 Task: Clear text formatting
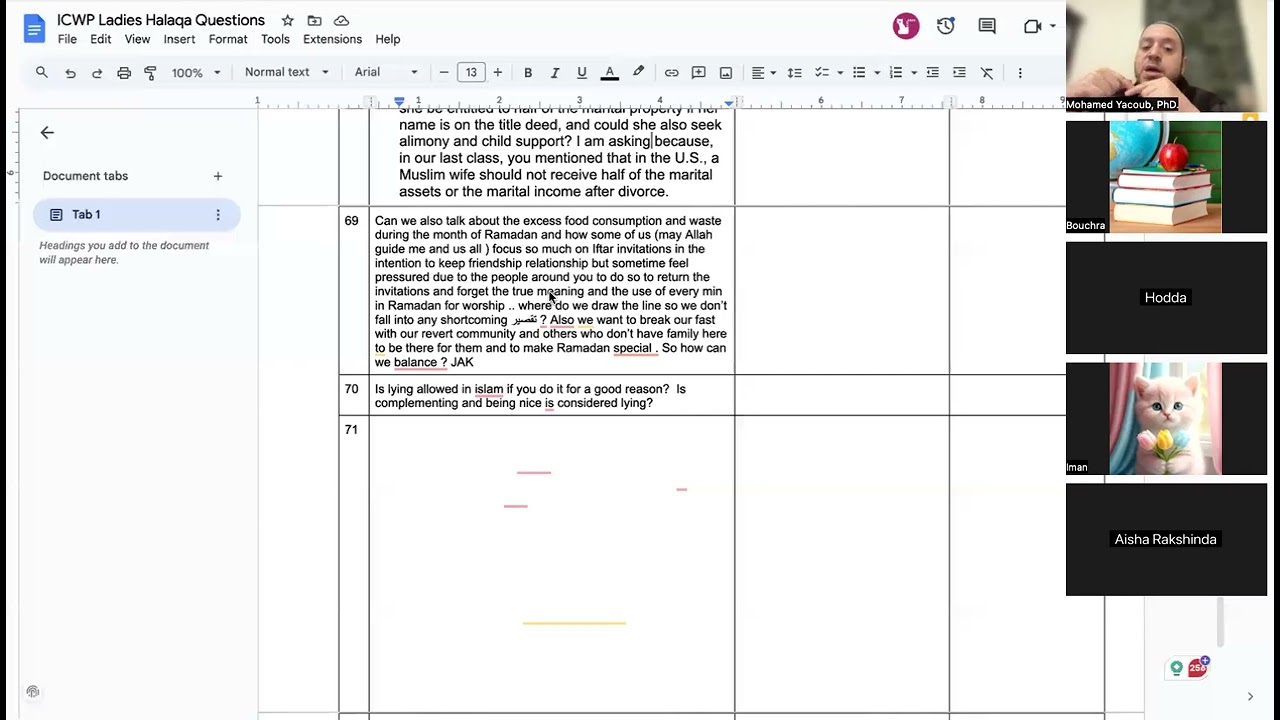click(987, 72)
